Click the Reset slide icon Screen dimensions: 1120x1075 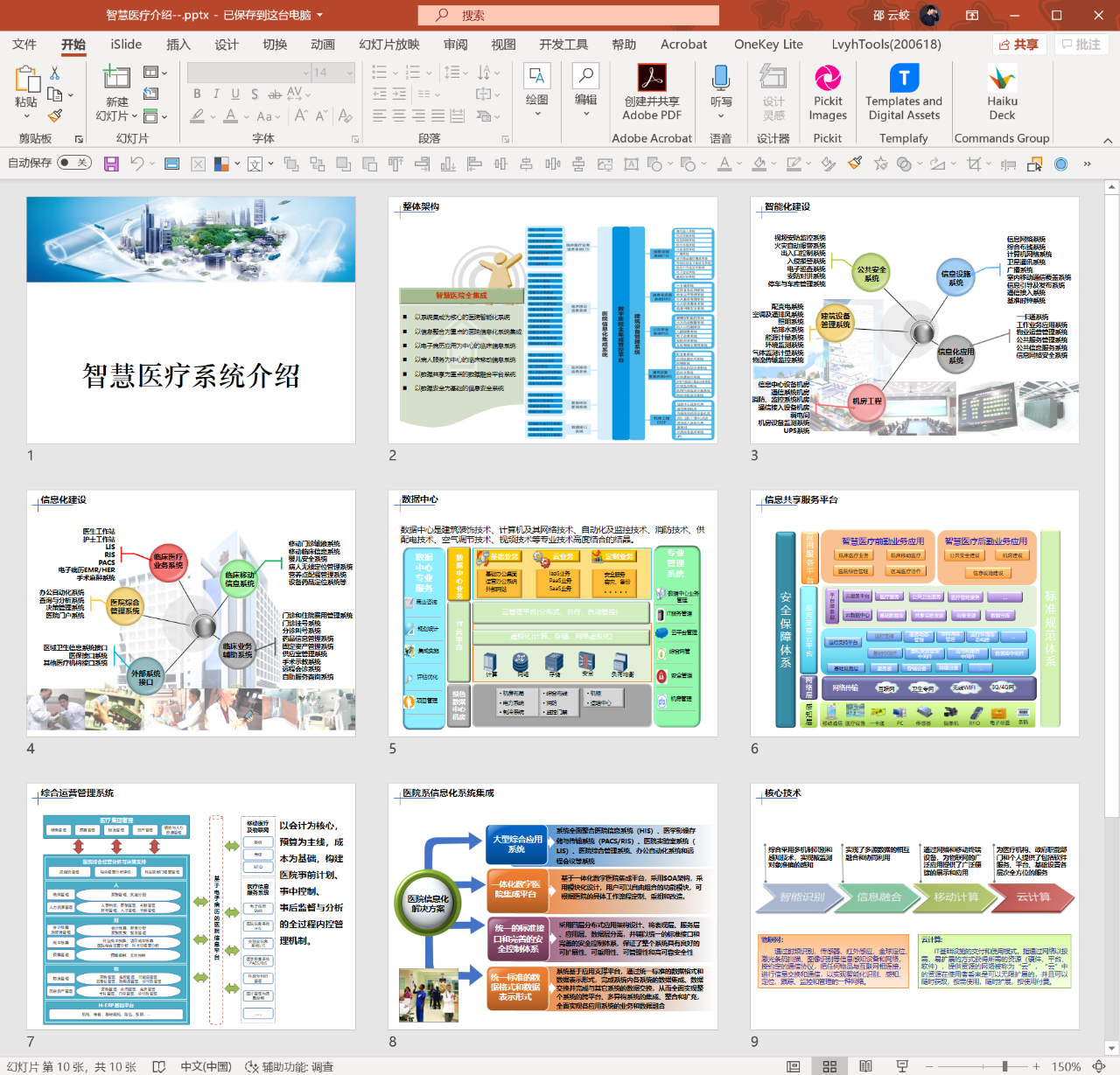click(151, 94)
